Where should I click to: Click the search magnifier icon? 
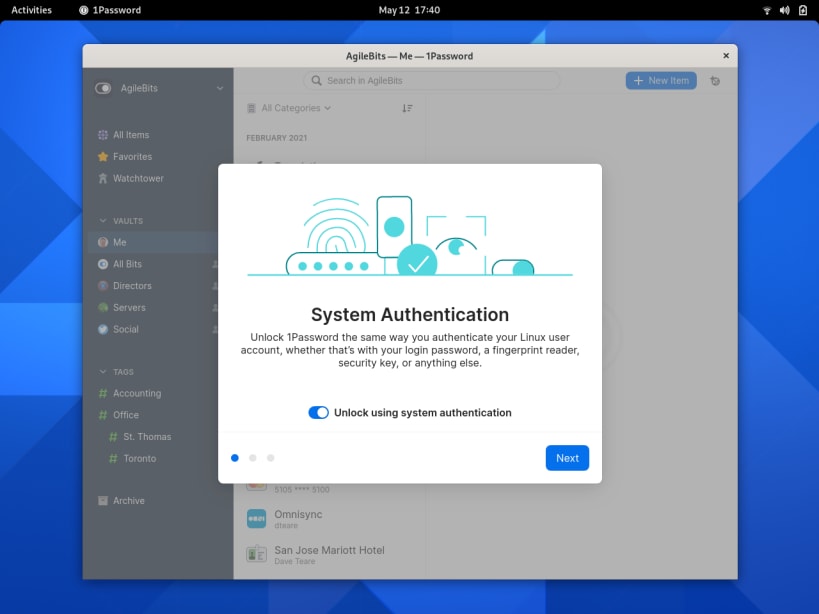(317, 80)
